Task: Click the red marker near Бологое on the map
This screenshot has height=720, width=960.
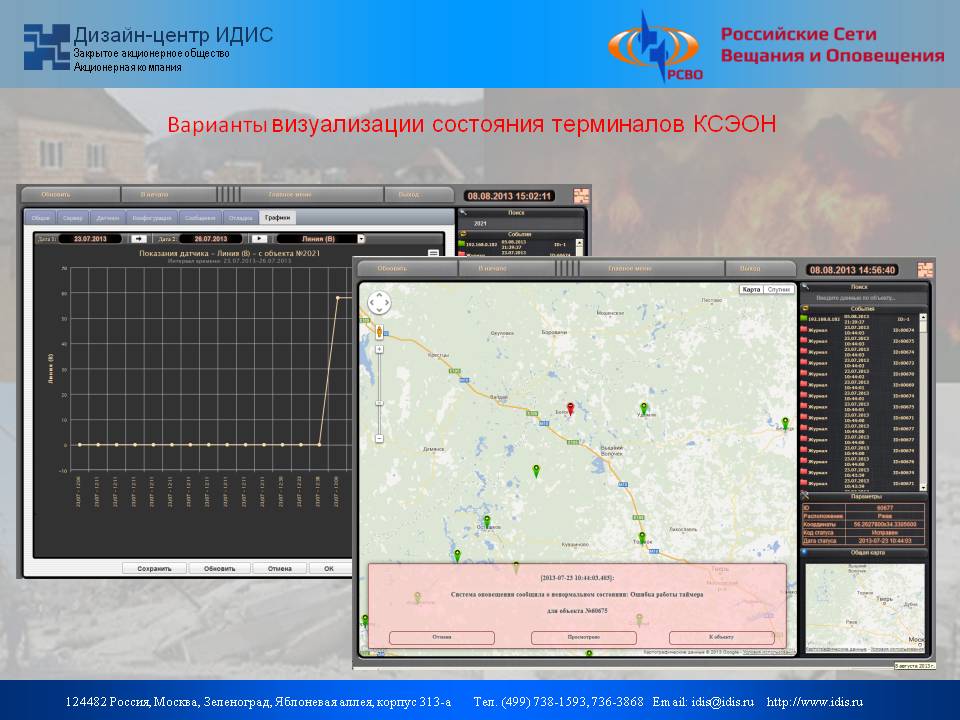Action: (x=571, y=409)
